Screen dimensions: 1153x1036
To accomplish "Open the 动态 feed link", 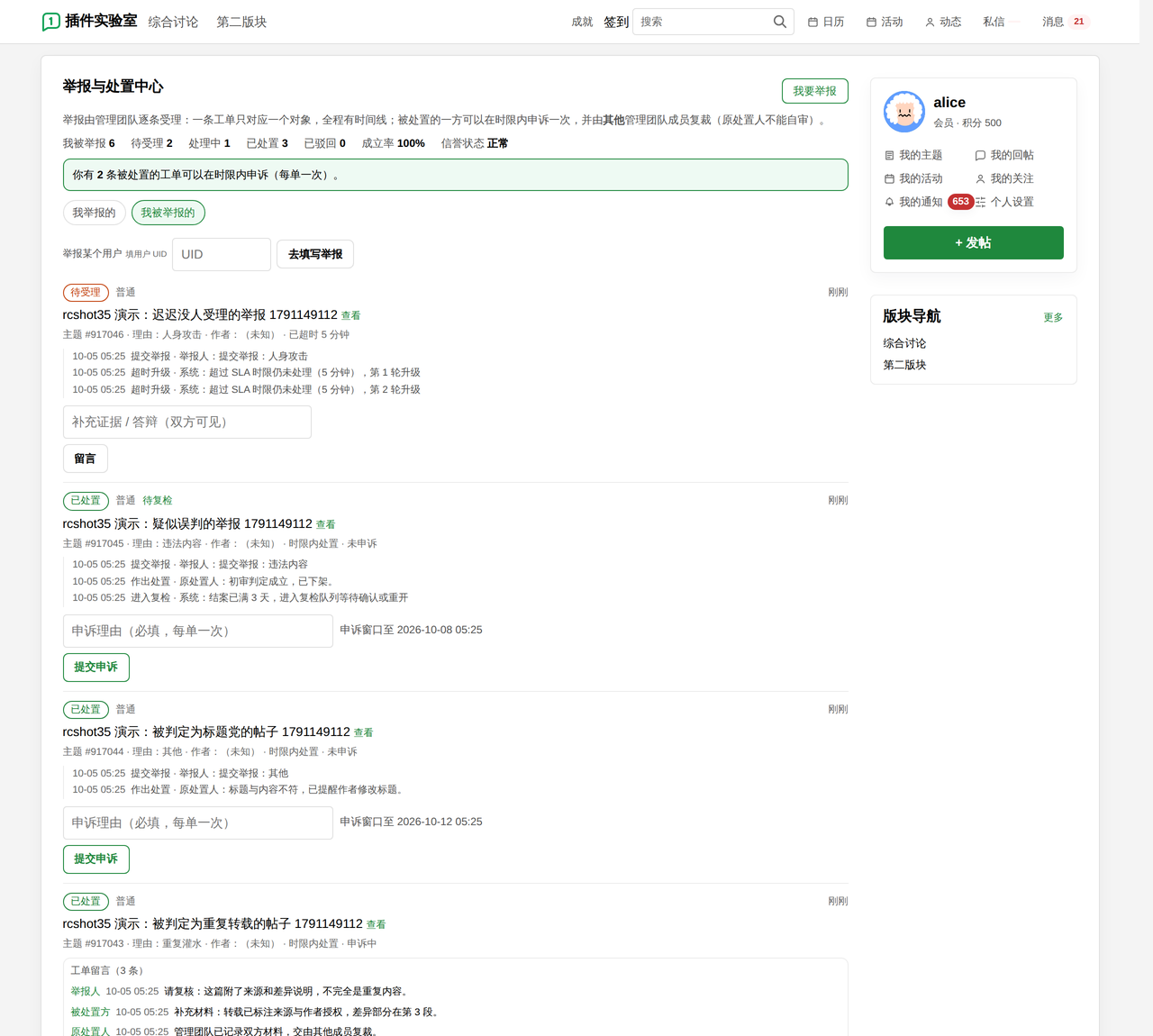I will click(943, 22).
